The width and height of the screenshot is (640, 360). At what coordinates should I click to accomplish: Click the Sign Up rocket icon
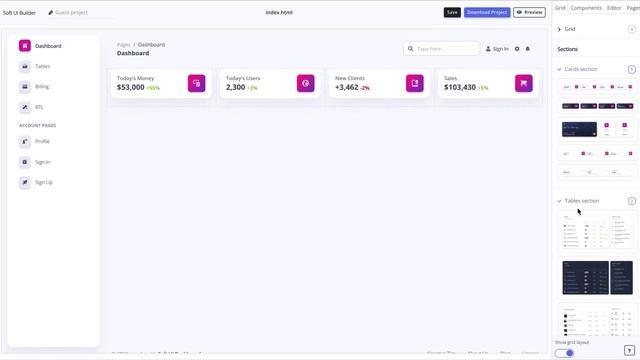click(x=25, y=182)
